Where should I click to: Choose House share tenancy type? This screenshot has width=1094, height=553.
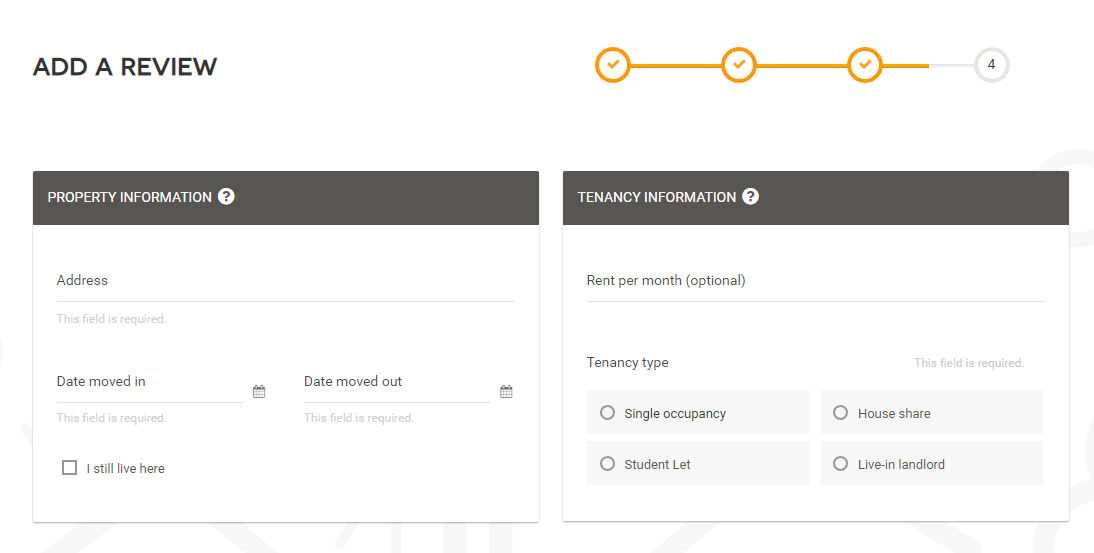point(840,413)
